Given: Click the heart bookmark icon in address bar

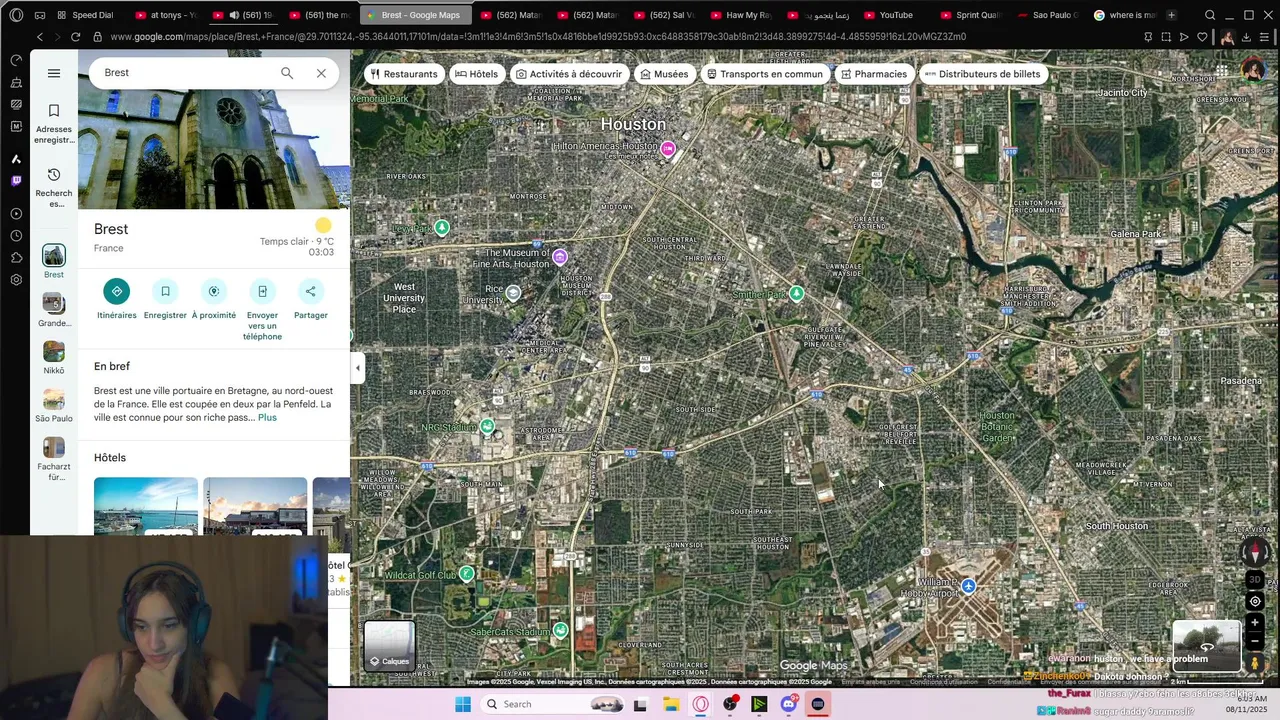Looking at the screenshot, I should coord(1202,37).
